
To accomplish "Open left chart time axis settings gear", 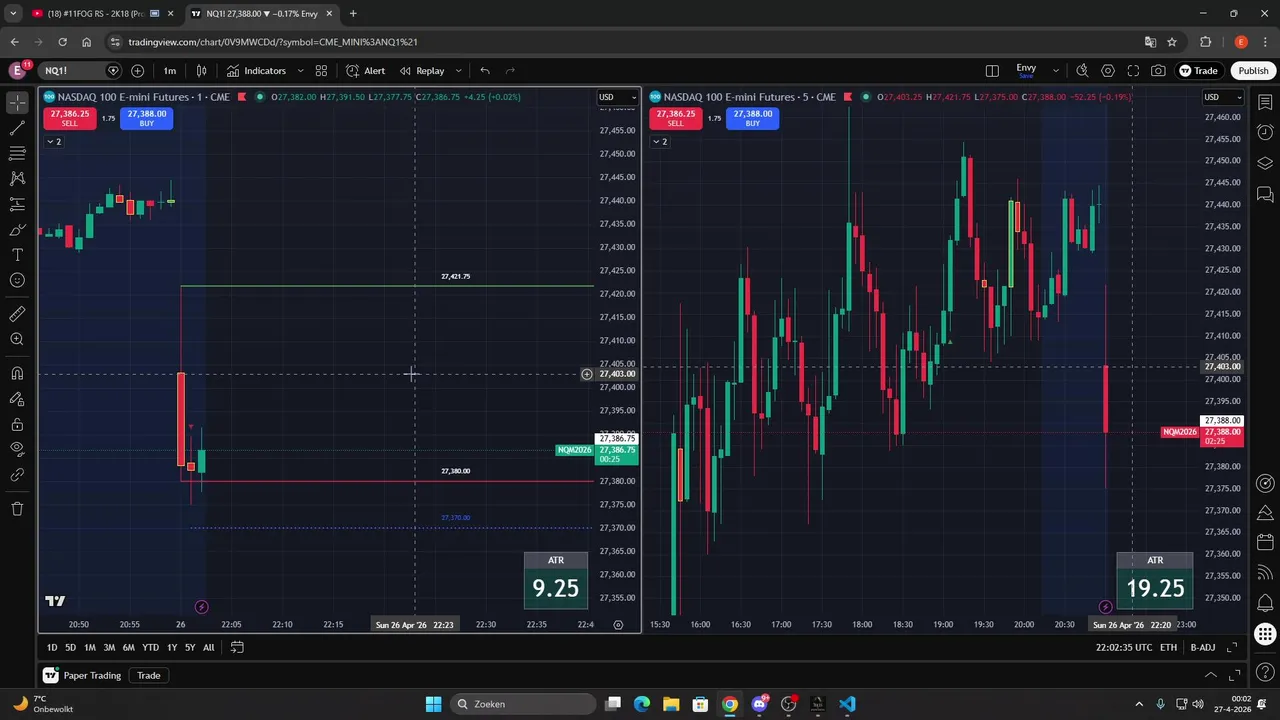I will coord(618,624).
